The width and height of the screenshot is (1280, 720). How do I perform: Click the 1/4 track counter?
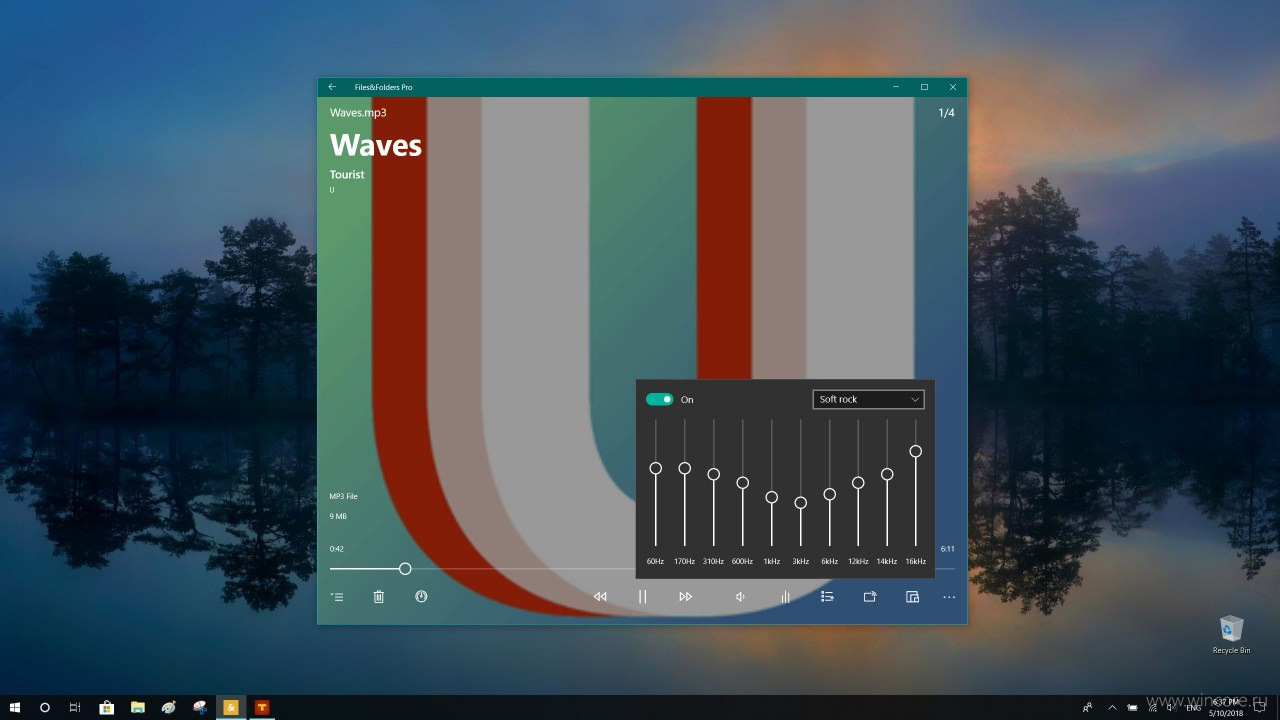point(946,113)
